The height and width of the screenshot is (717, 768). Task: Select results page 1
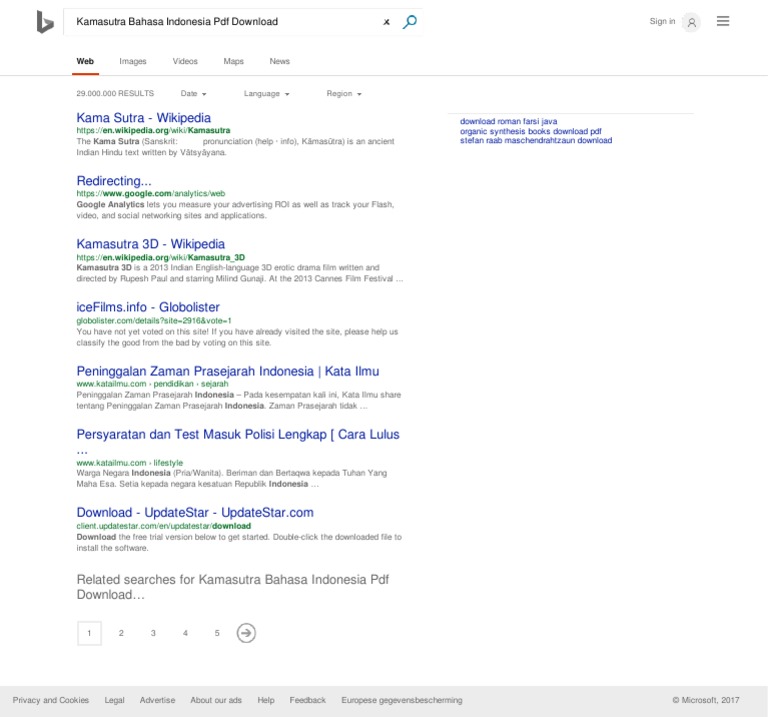click(x=89, y=633)
